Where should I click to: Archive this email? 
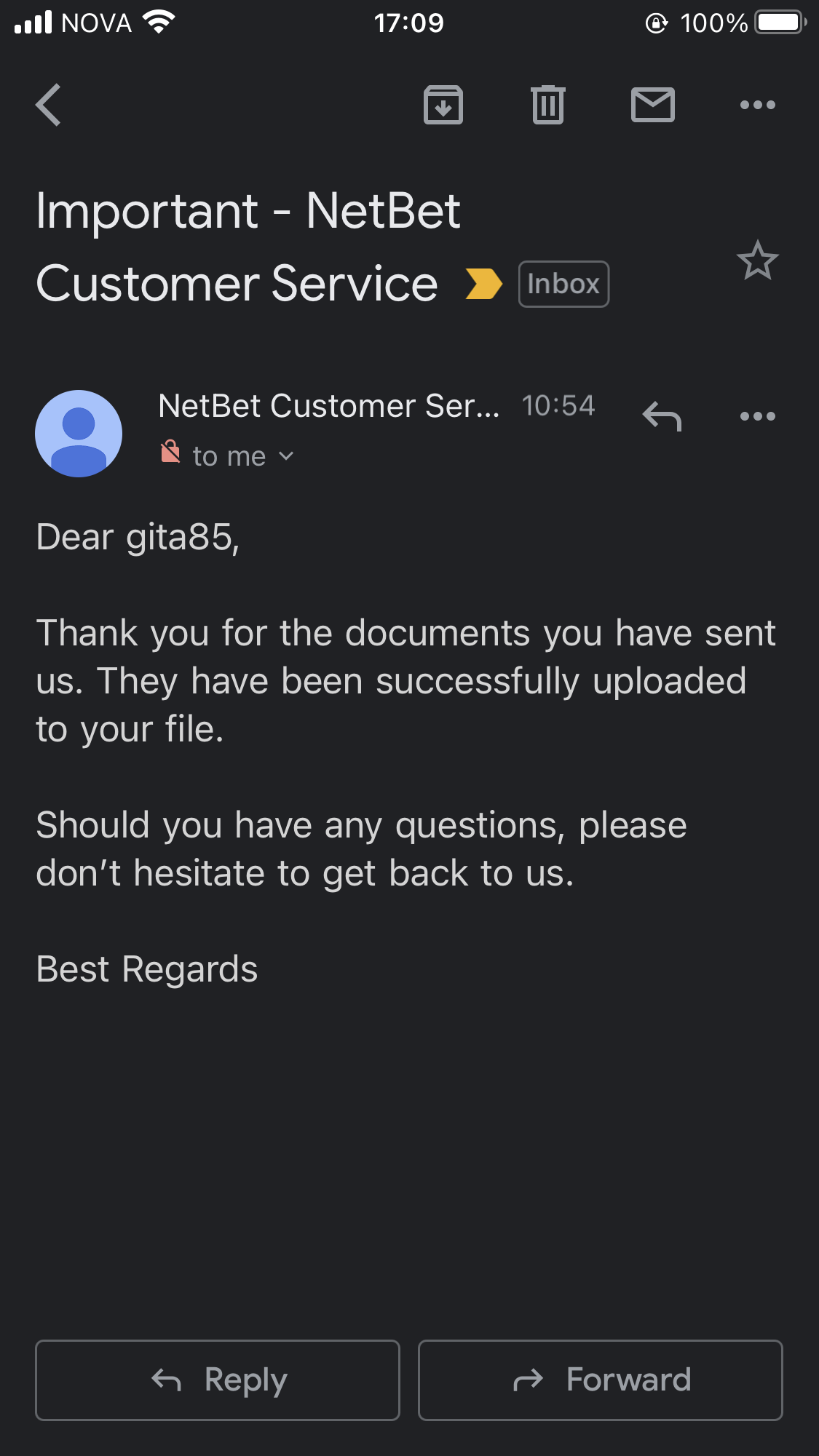[443, 105]
